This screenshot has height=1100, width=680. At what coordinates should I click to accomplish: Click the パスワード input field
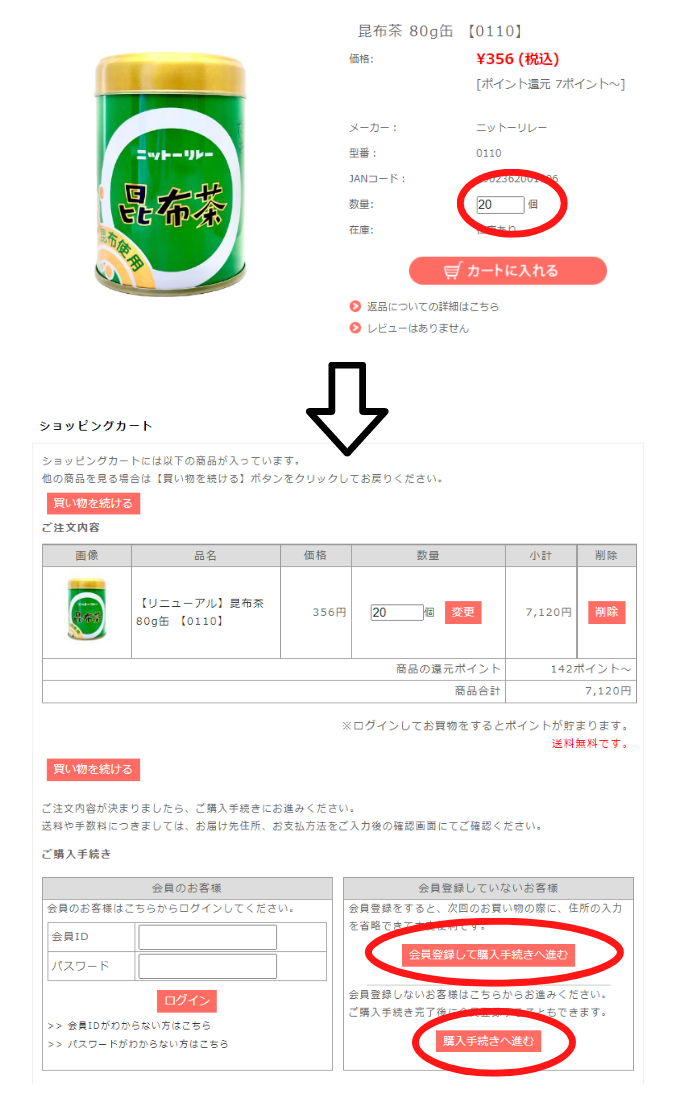click(208, 967)
